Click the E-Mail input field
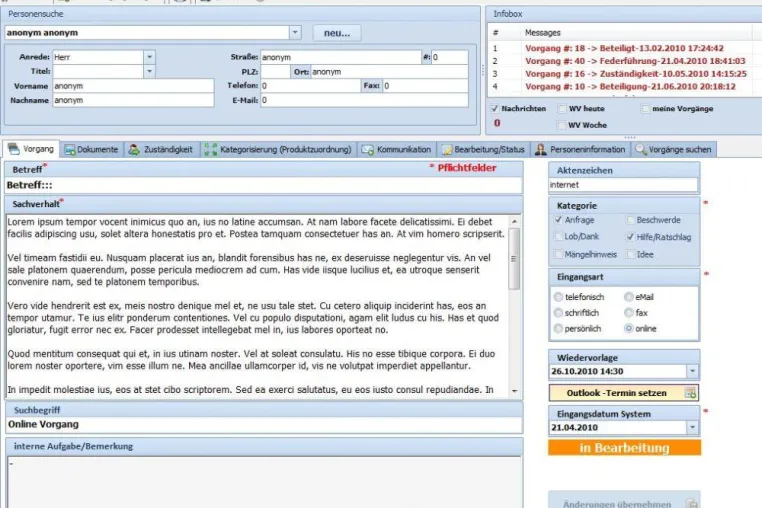The height and width of the screenshot is (508, 762). click(x=364, y=100)
